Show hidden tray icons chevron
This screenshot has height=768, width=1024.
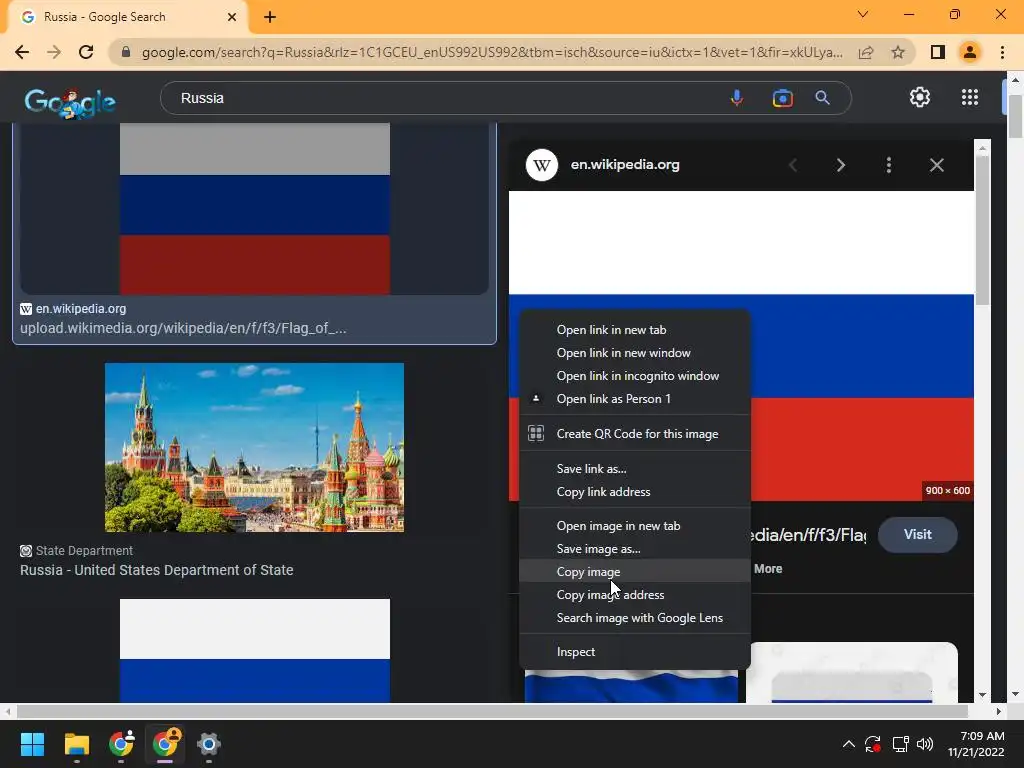[x=848, y=744]
